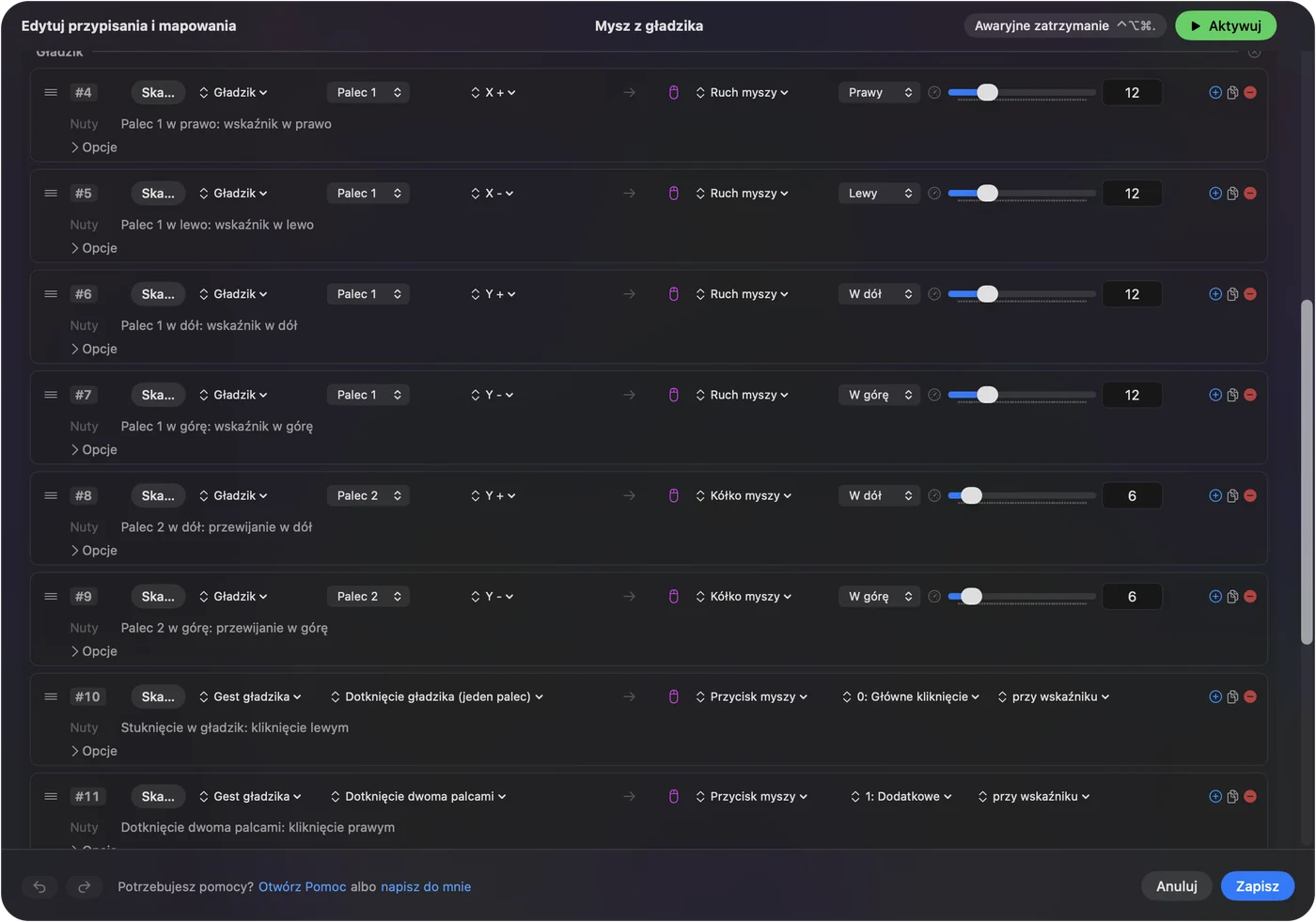Click Awaryjne zatrzymanie button
The width and height of the screenshot is (1316, 922).
pos(1065,25)
